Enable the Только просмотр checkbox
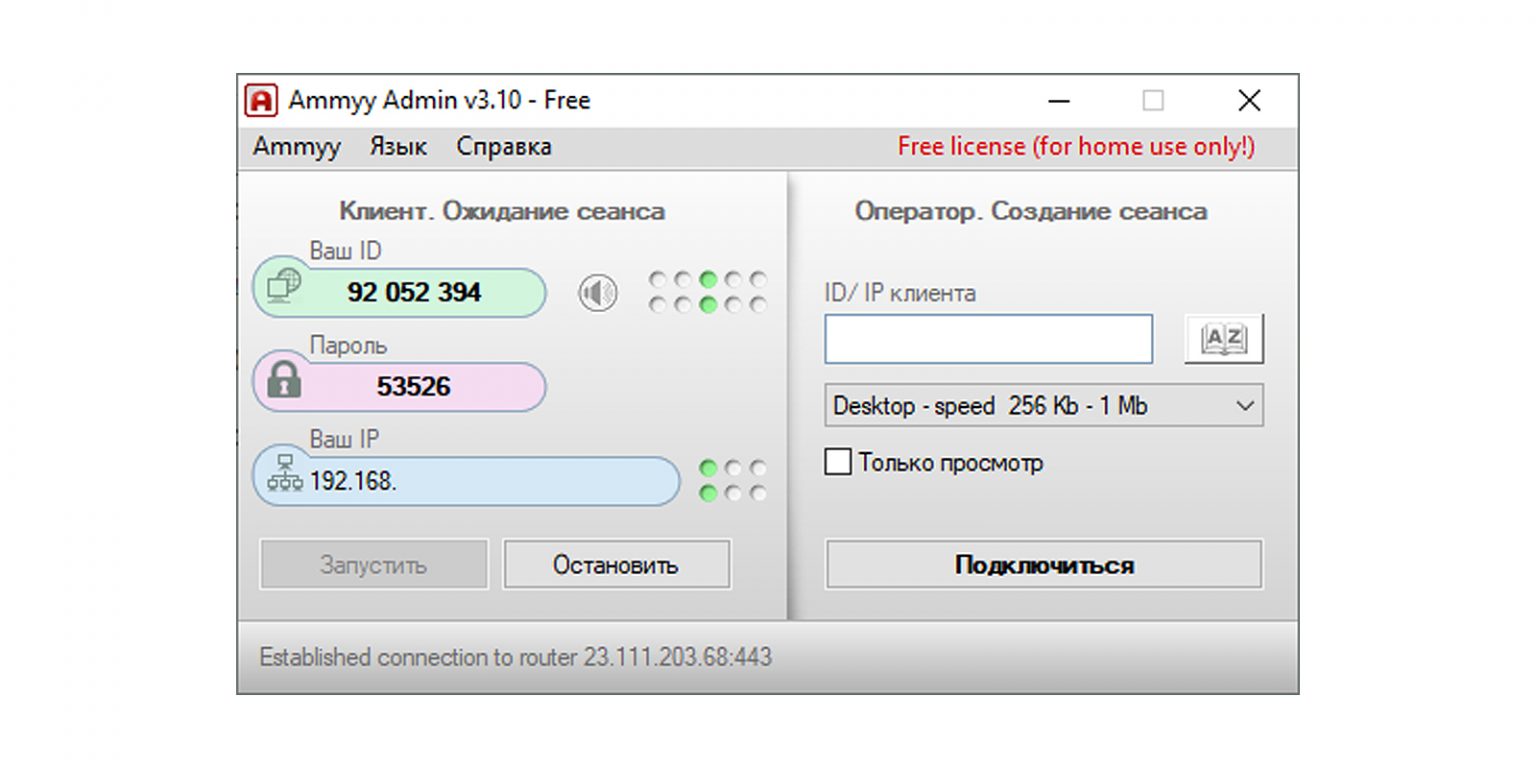 tap(838, 463)
